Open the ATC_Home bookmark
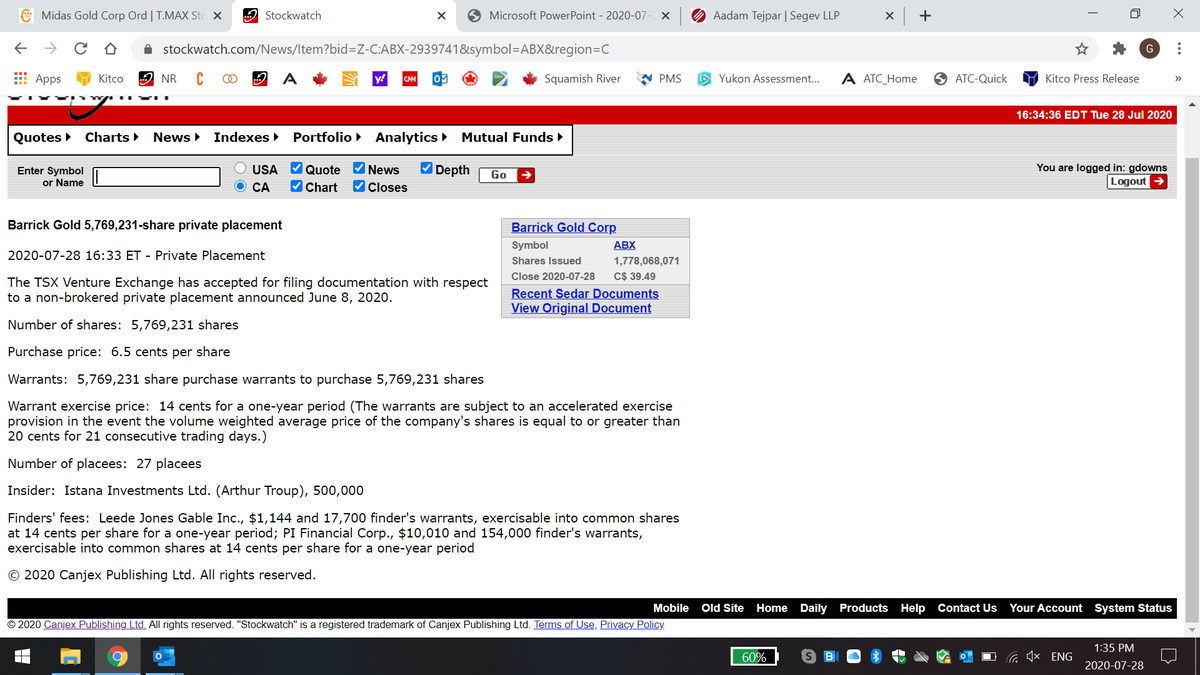 click(x=879, y=78)
